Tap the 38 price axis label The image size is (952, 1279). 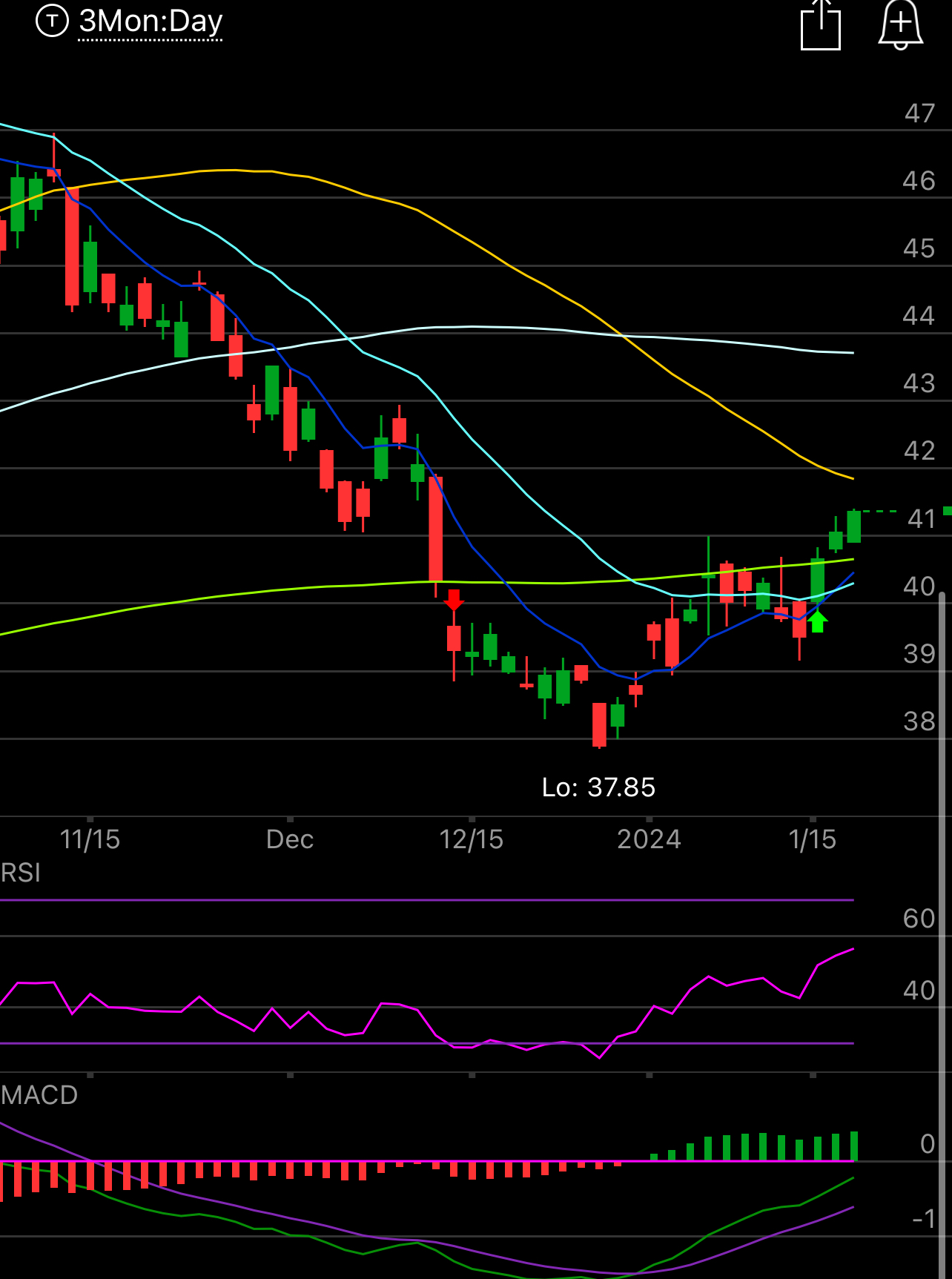919,721
